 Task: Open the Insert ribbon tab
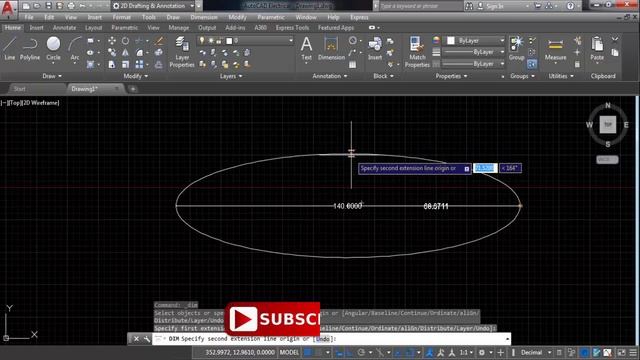pos(36,28)
